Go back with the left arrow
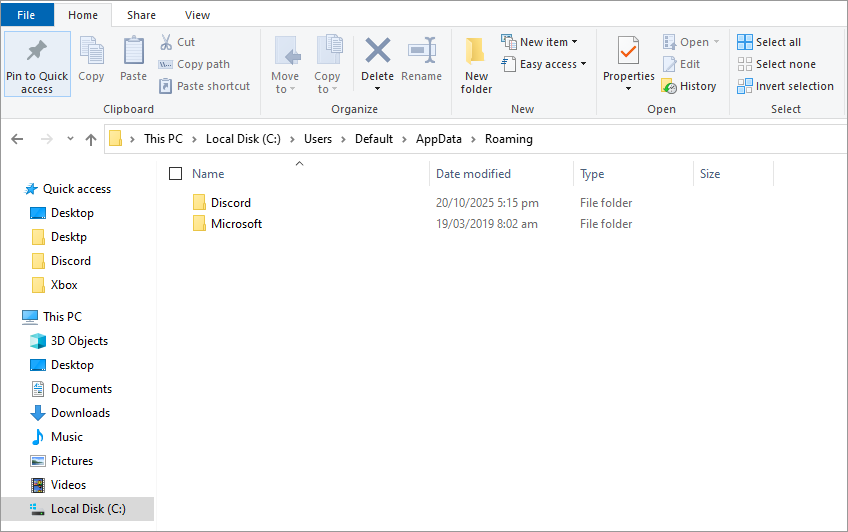 tap(17, 139)
